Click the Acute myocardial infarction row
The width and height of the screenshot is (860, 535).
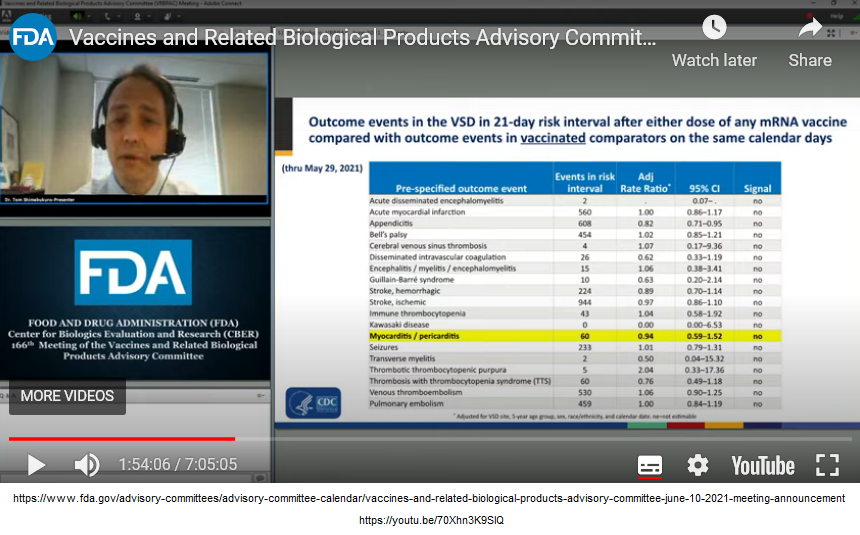[x=575, y=212]
